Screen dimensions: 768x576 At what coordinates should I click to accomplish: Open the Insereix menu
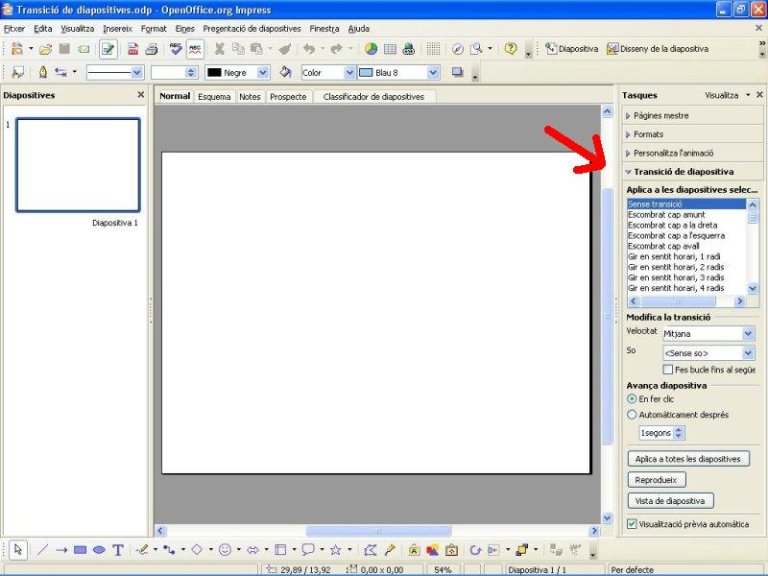(x=118, y=29)
